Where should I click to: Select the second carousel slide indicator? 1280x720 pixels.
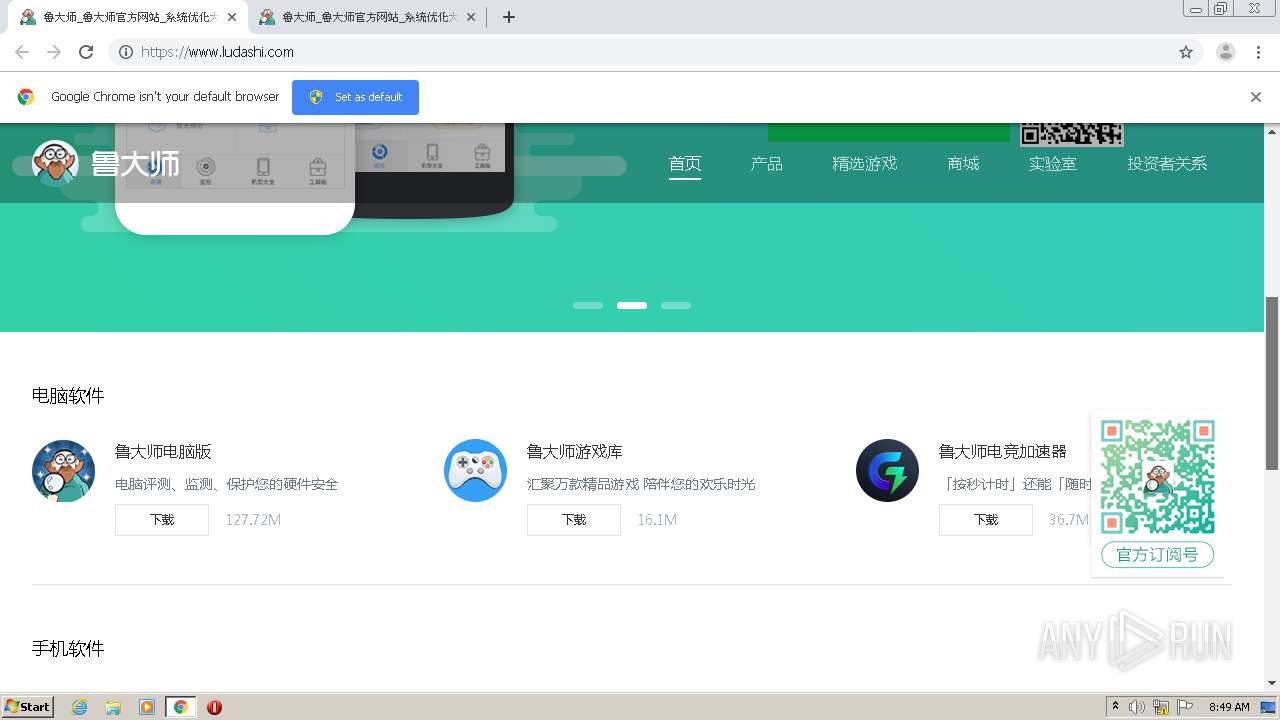(x=632, y=305)
